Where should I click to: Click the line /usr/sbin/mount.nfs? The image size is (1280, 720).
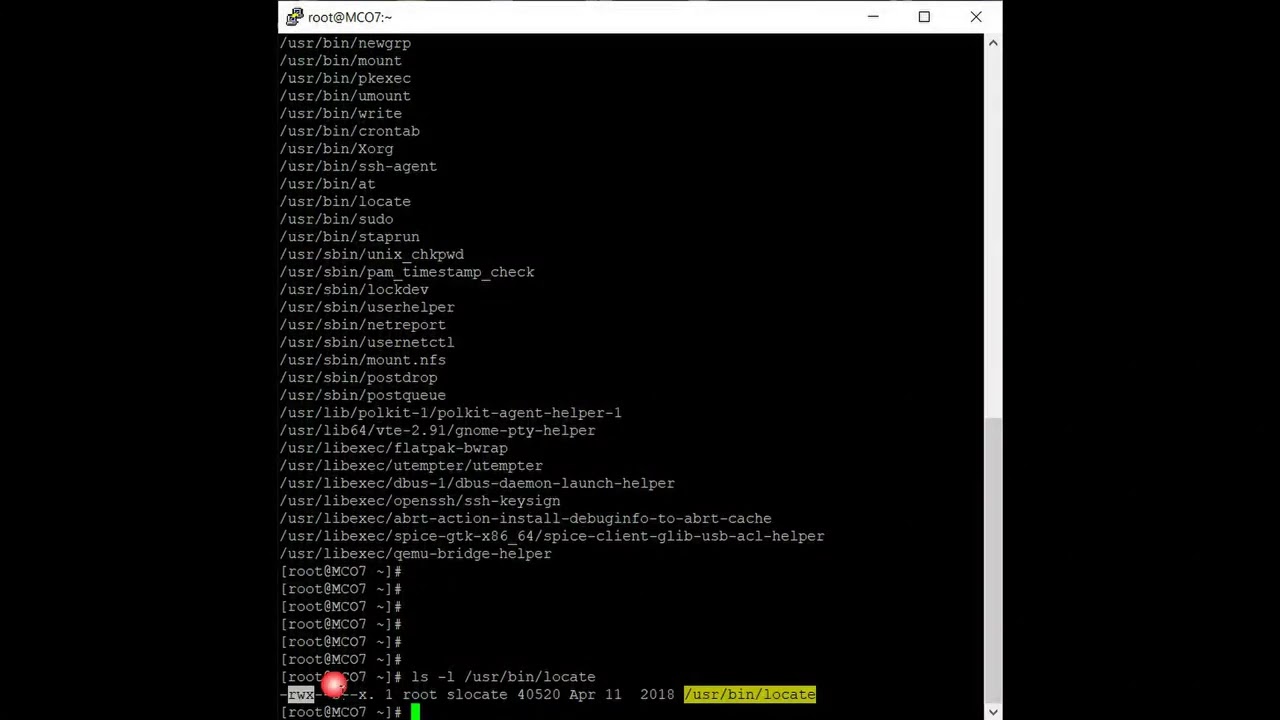363,360
